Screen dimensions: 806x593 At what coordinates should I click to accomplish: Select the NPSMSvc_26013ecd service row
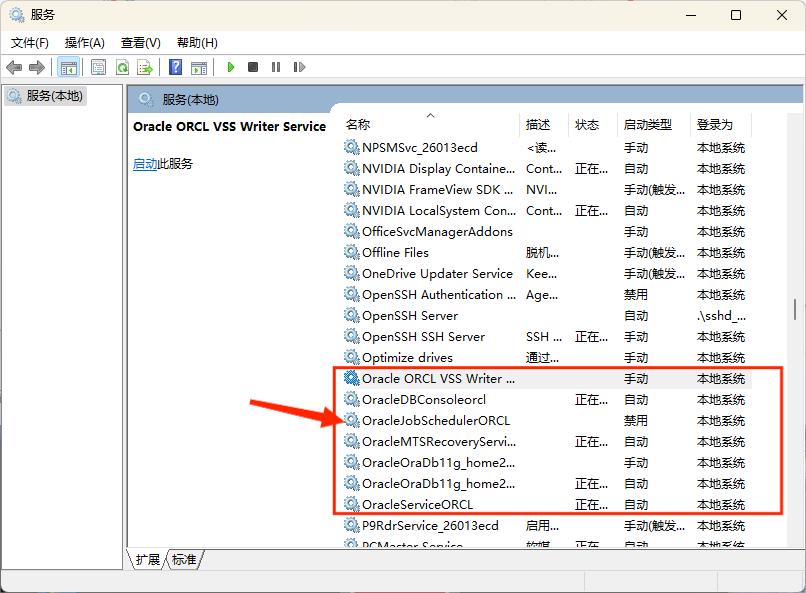point(547,147)
